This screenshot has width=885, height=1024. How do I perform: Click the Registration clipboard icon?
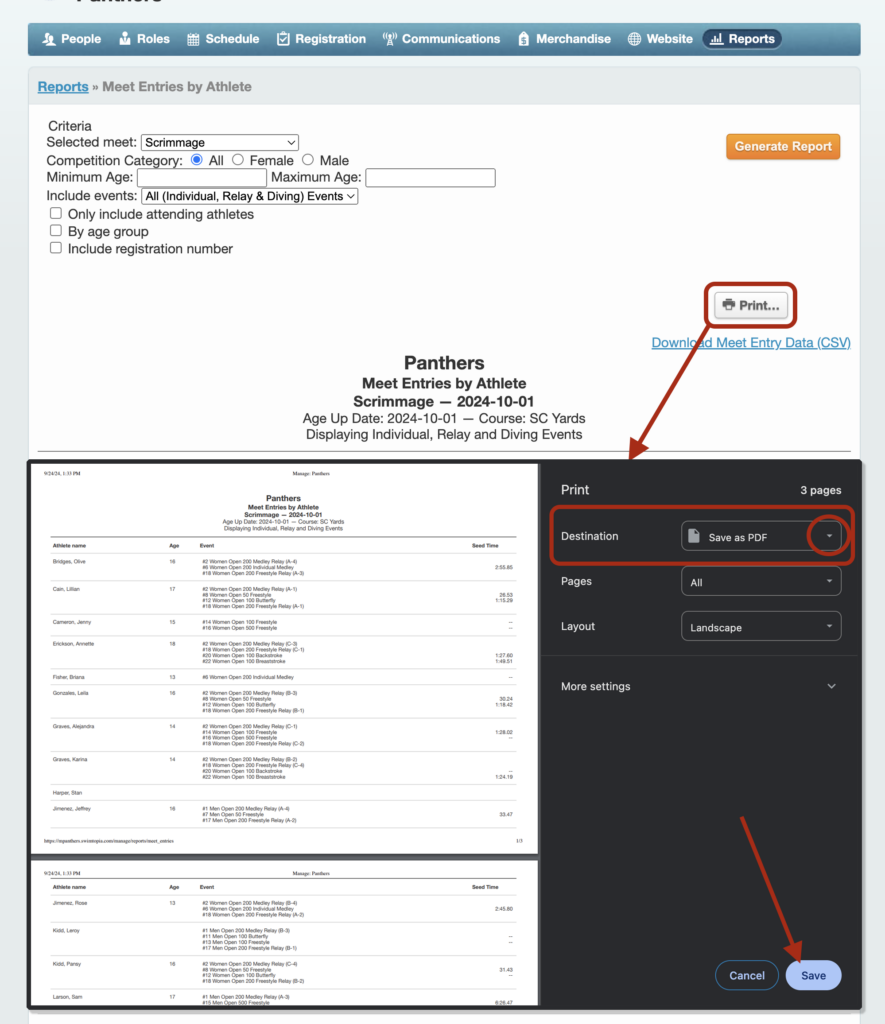(x=283, y=39)
